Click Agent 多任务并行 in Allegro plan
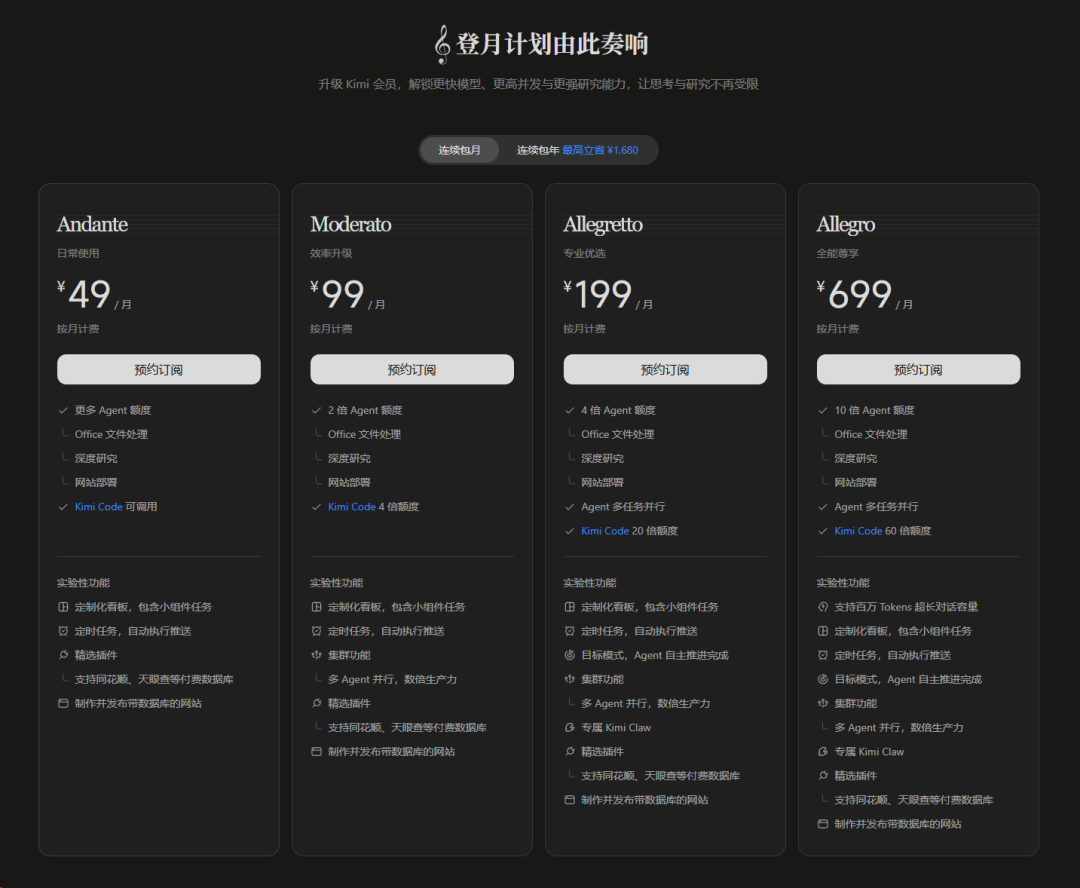The image size is (1080, 888). point(876,506)
